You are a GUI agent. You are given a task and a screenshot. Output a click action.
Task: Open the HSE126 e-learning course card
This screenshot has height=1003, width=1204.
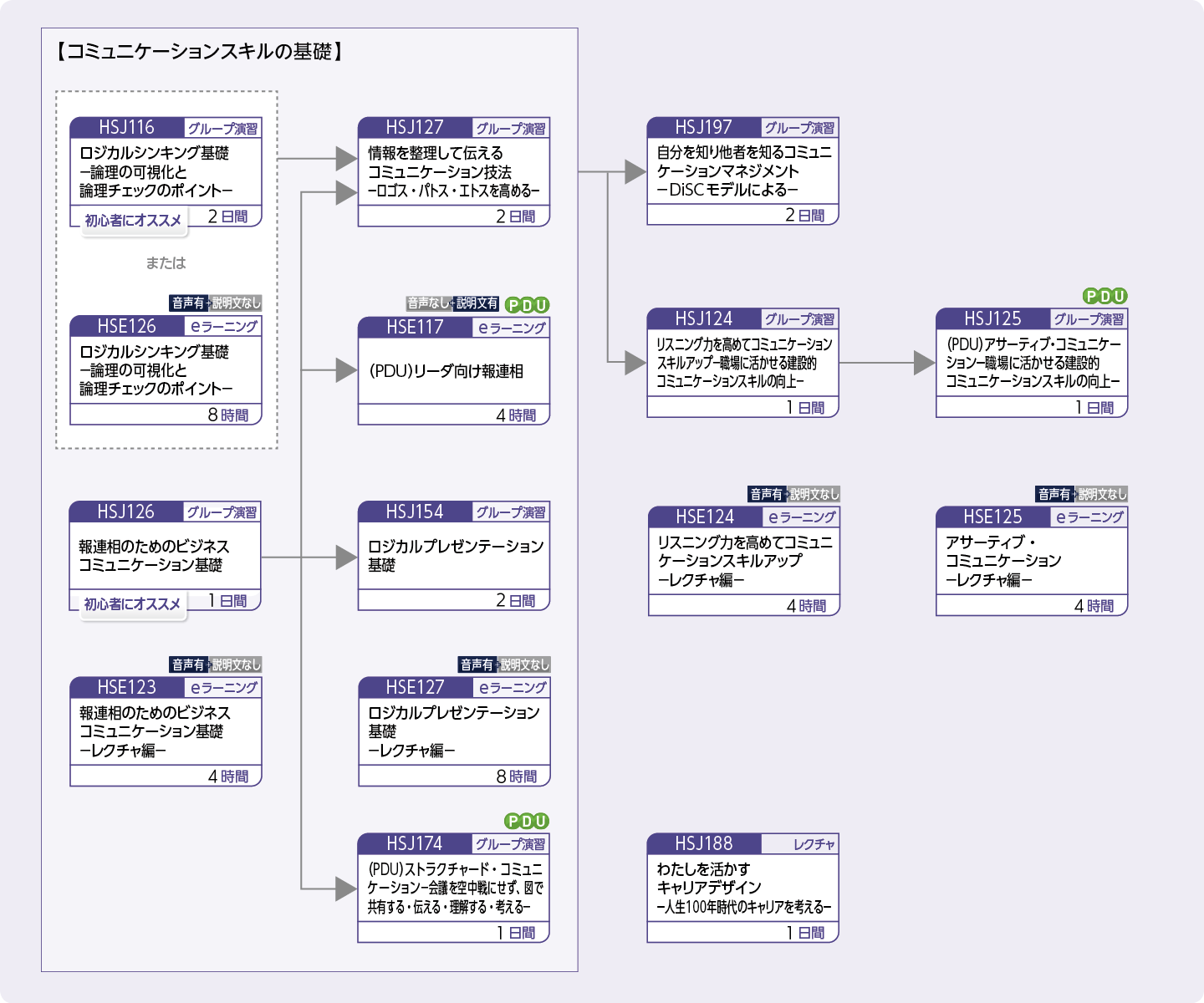(x=166, y=370)
